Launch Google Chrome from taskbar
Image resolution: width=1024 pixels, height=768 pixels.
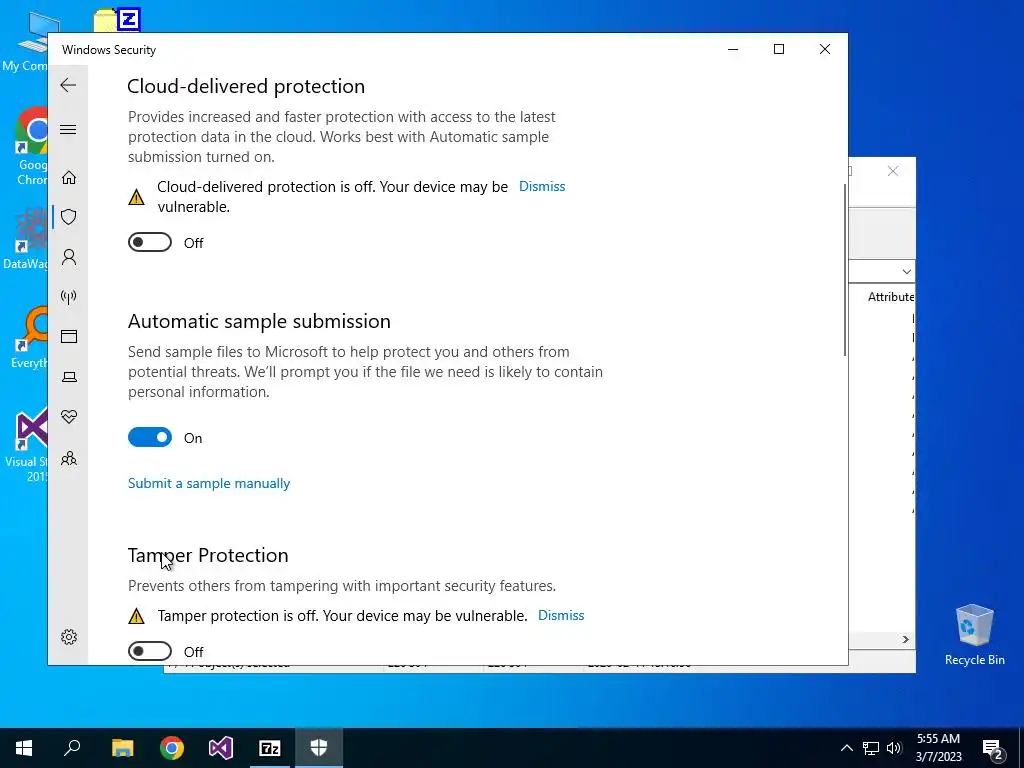coord(172,748)
